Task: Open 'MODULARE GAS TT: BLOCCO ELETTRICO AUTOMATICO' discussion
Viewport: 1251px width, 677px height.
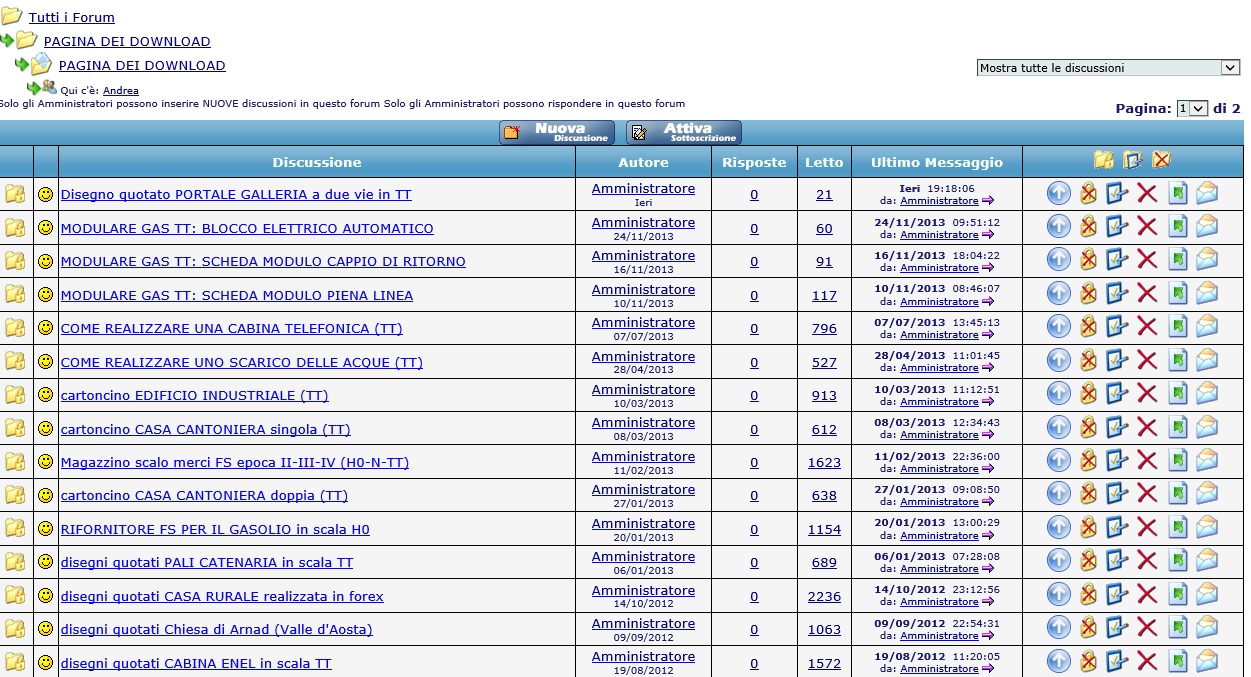Action: [247, 228]
